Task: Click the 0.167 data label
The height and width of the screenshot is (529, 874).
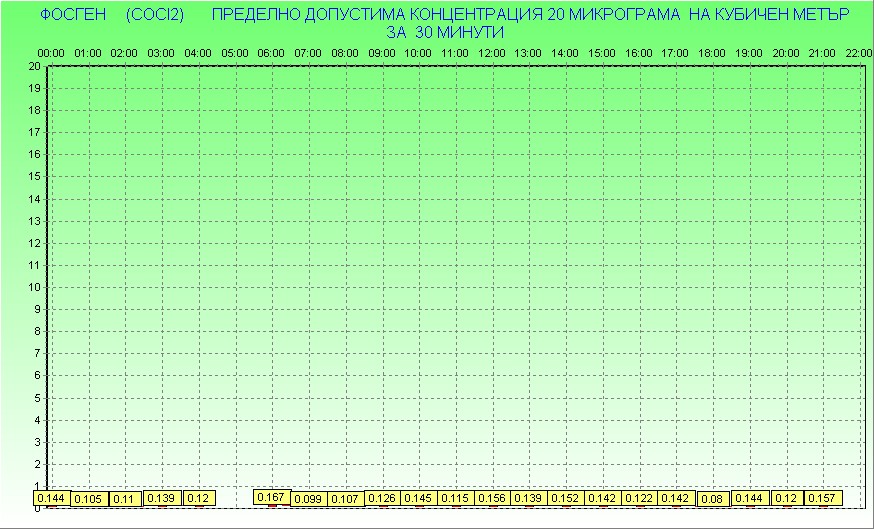Action: 272,497
